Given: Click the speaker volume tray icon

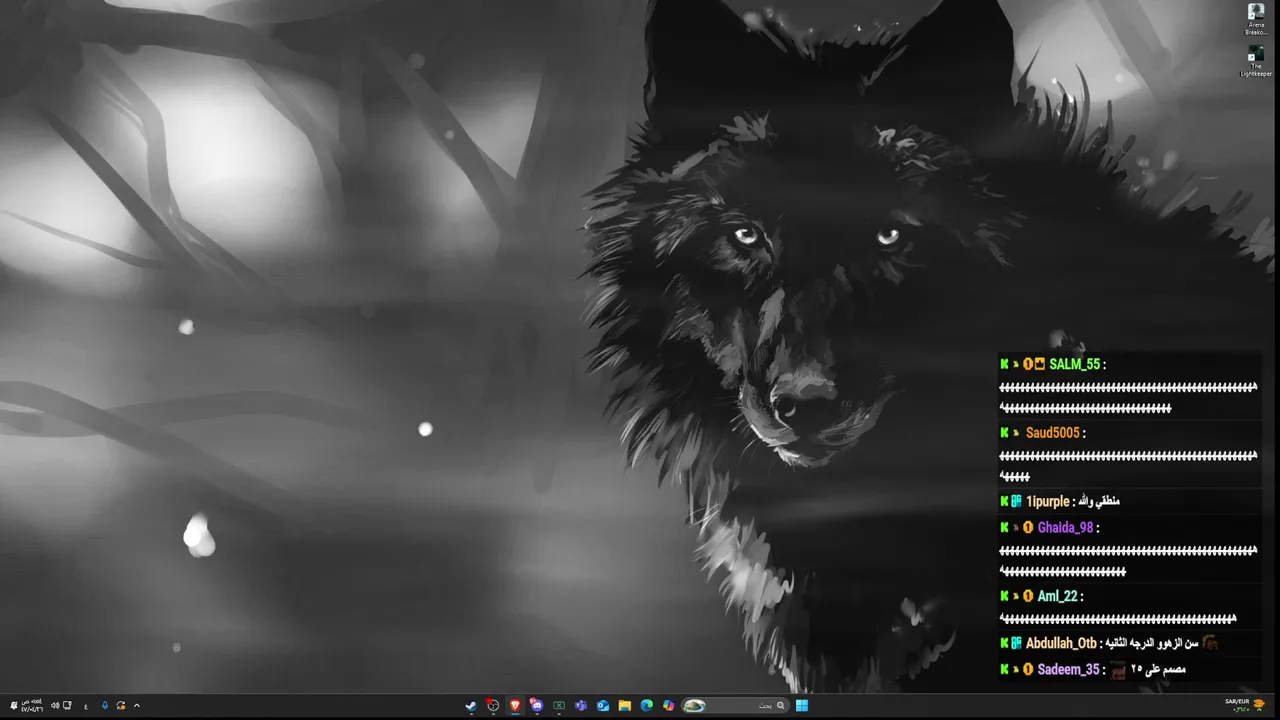Looking at the screenshot, I should pyautogui.click(x=55, y=706).
